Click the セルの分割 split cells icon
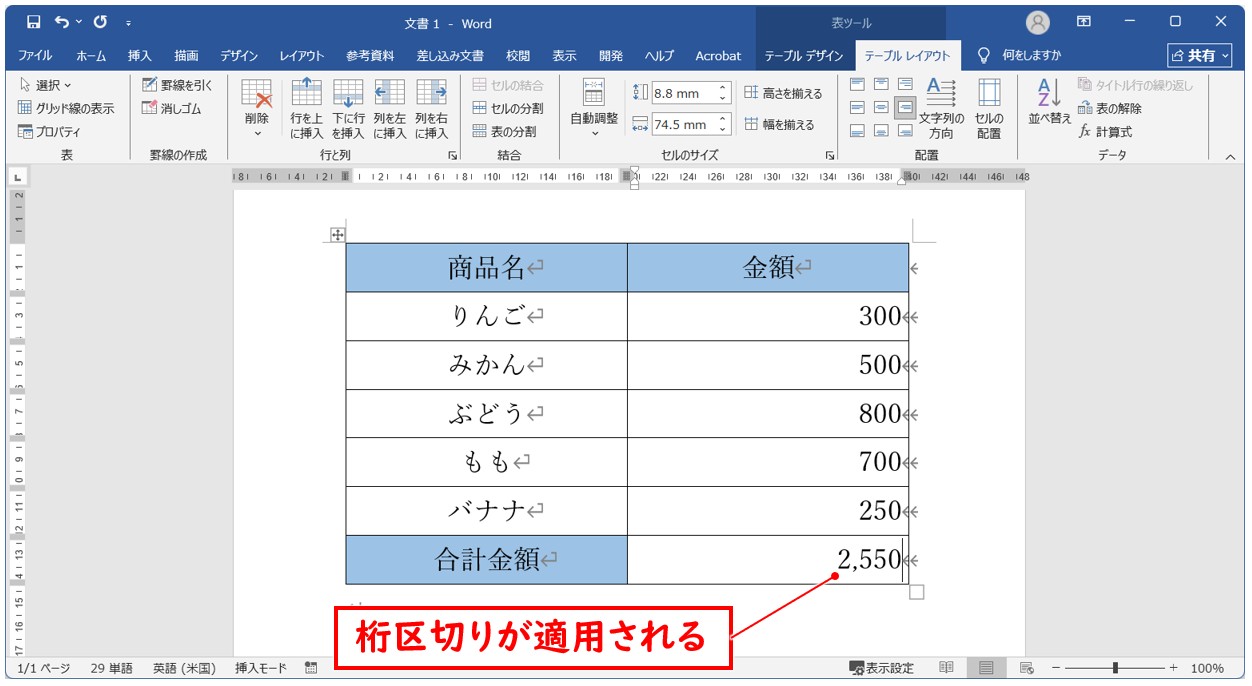 [507, 108]
